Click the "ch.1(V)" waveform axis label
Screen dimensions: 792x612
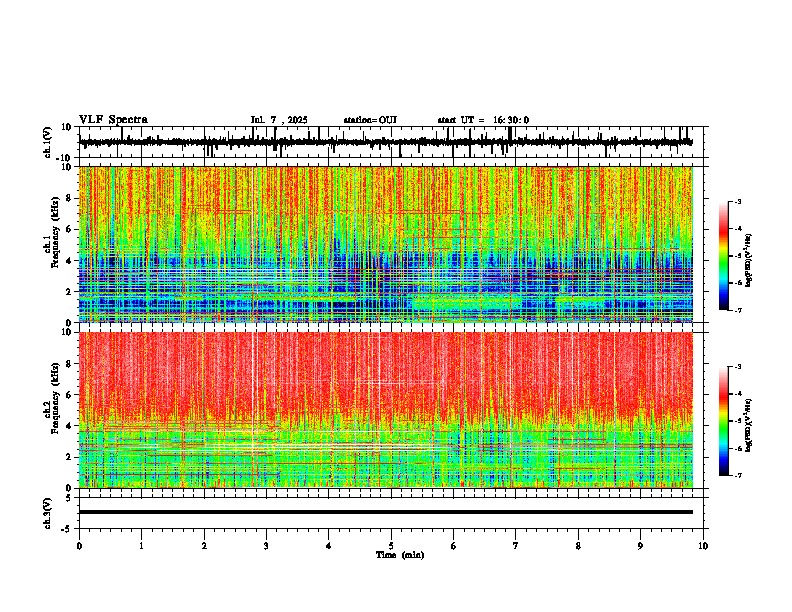click(48, 142)
